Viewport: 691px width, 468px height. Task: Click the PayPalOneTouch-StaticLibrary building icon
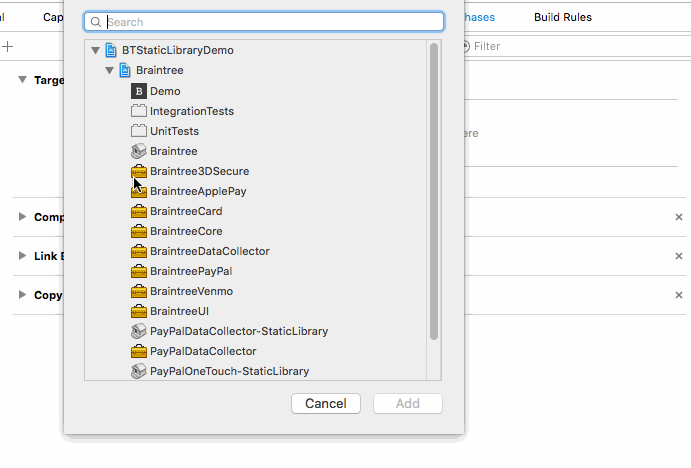[139, 371]
